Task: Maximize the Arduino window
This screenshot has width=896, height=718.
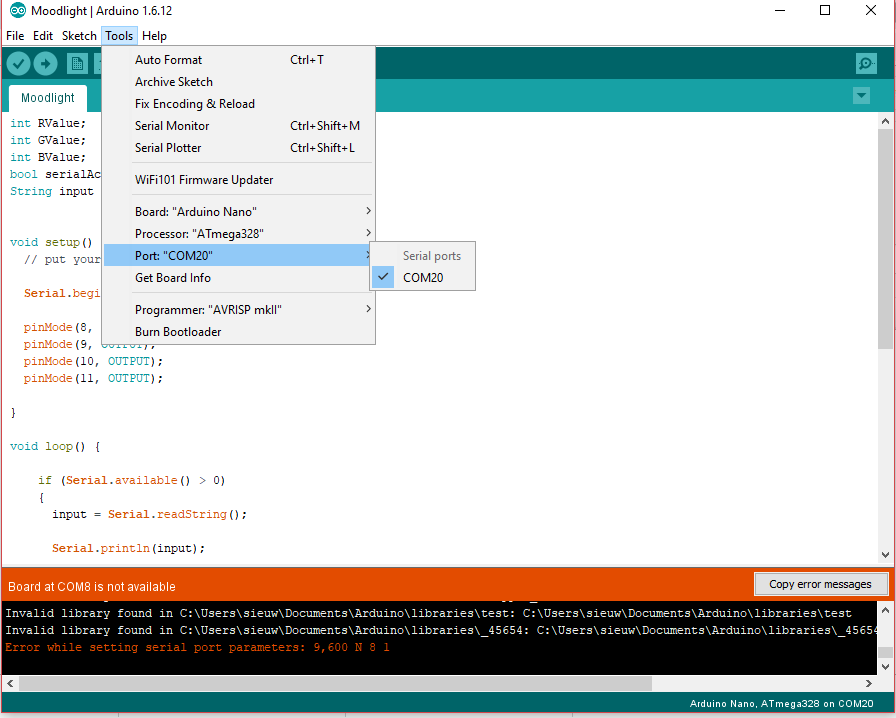Action: (825, 10)
